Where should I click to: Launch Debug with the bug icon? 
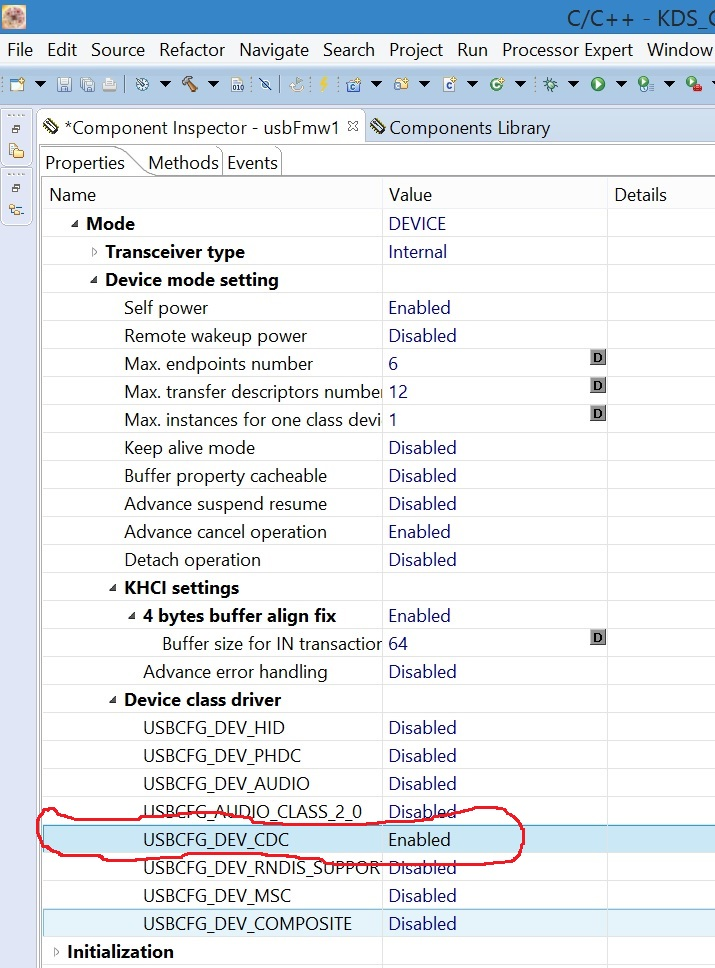pos(550,84)
